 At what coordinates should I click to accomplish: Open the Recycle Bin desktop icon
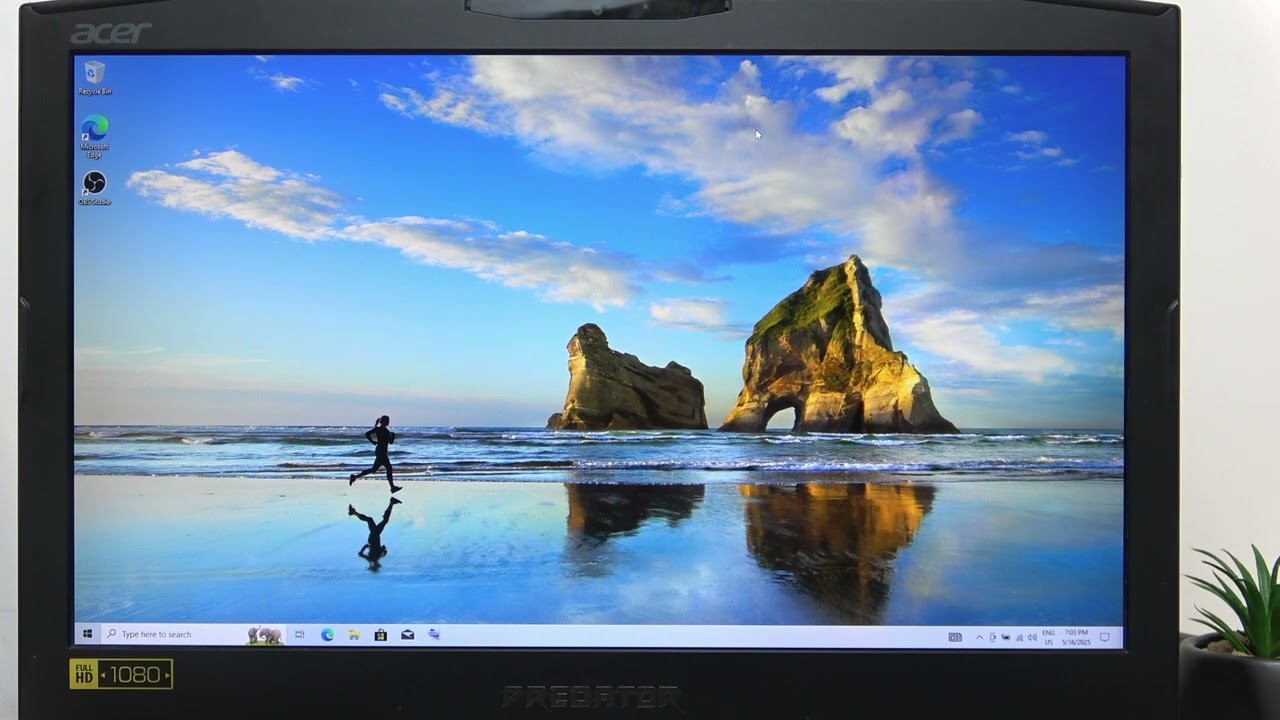(95, 78)
